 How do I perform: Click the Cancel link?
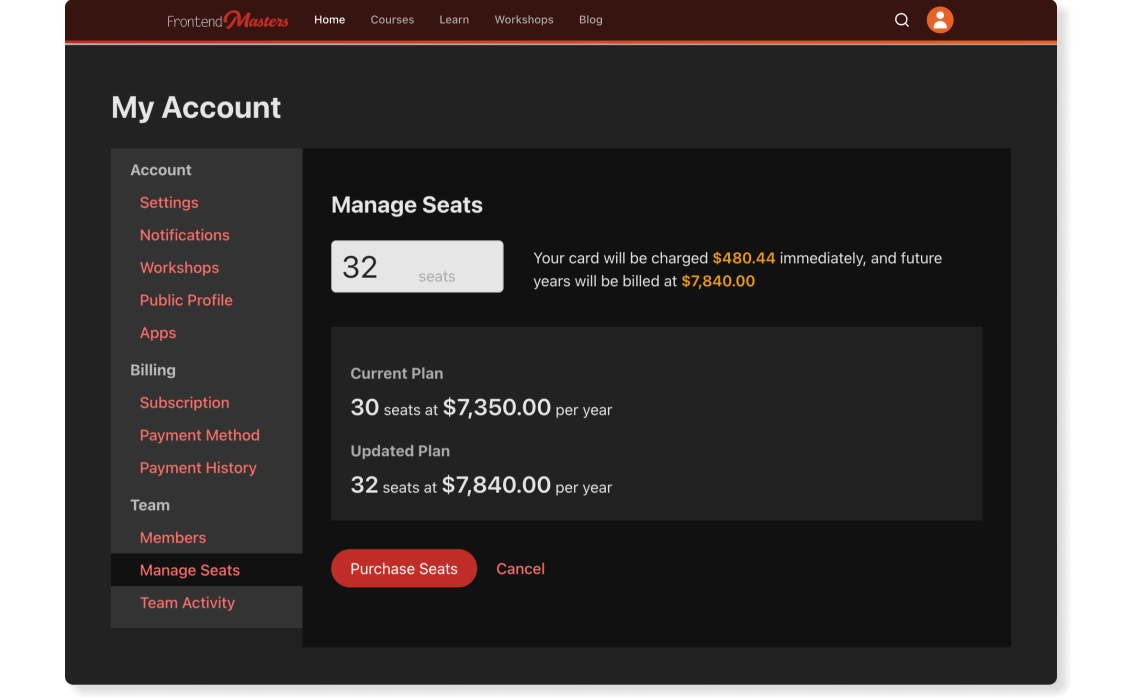coord(520,568)
